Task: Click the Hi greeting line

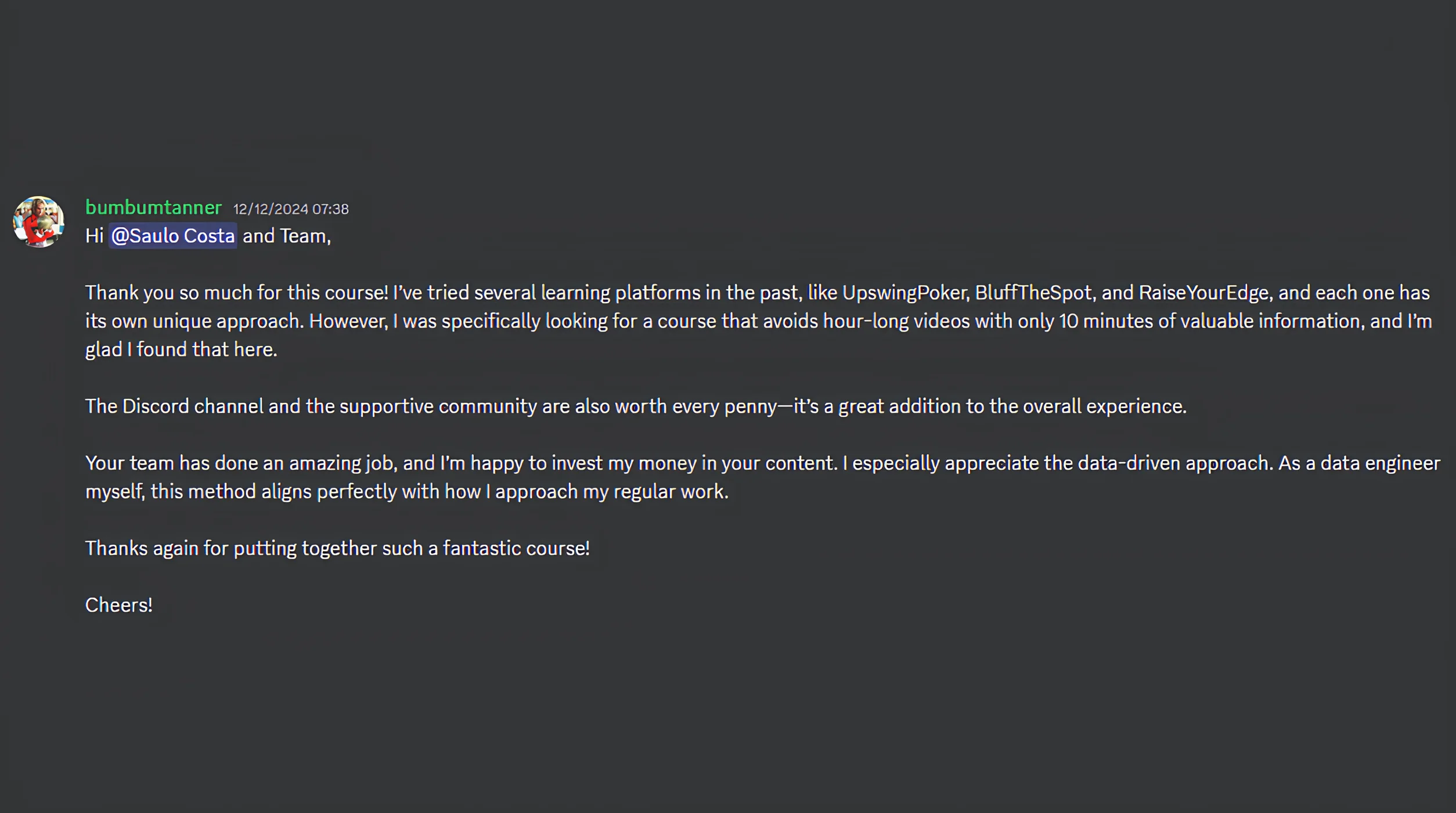Action: coord(209,236)
